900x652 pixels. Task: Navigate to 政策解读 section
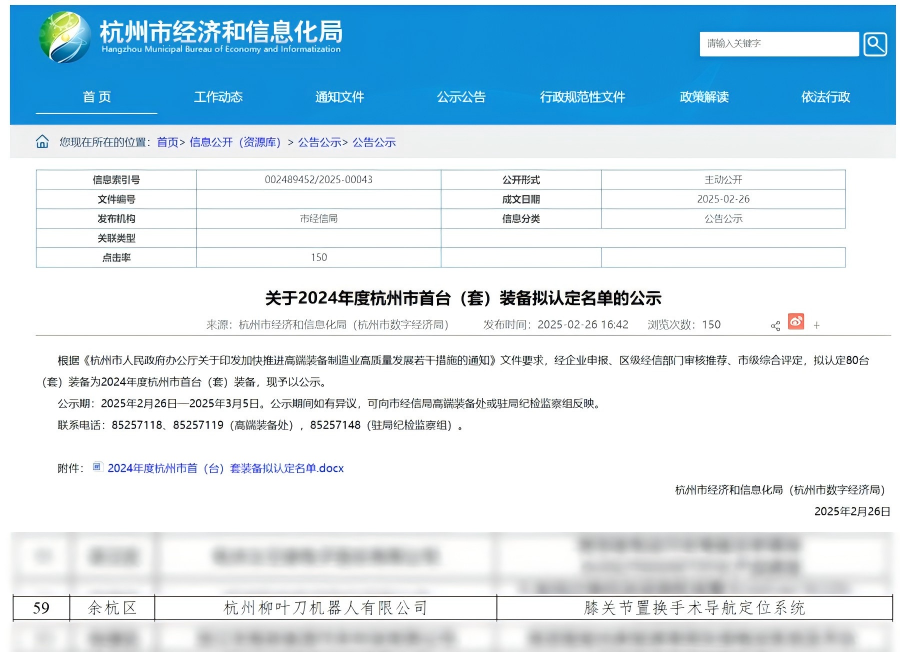[704, 97]
